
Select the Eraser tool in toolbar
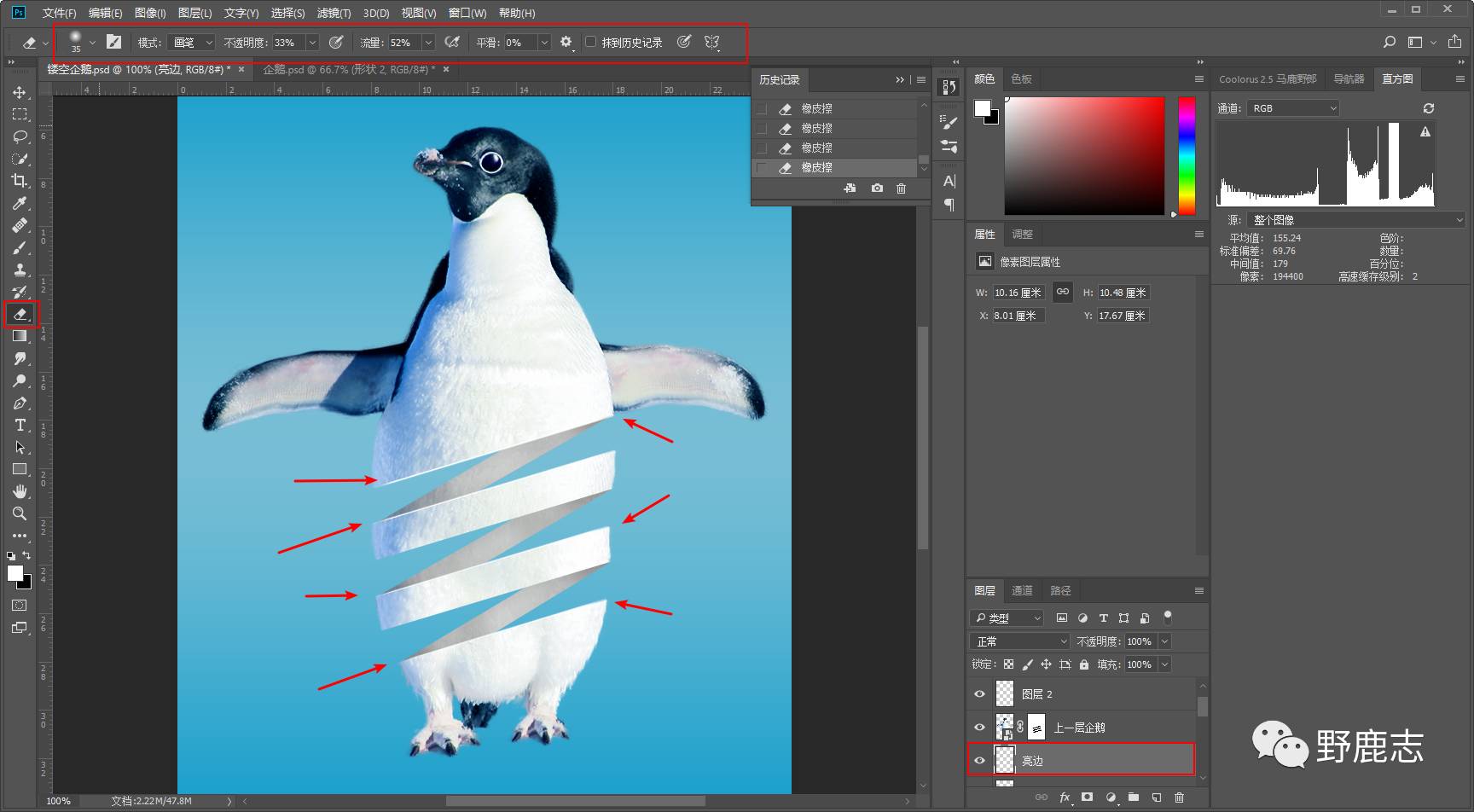[x=20, y=314]
